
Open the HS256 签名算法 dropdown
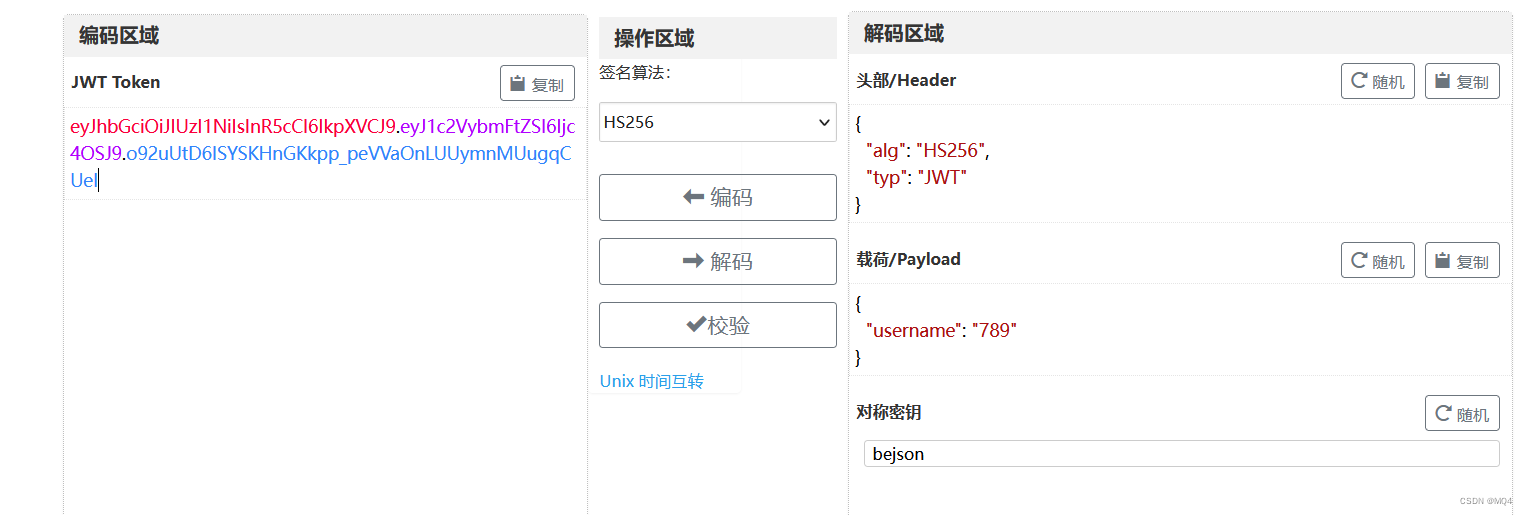717,122
